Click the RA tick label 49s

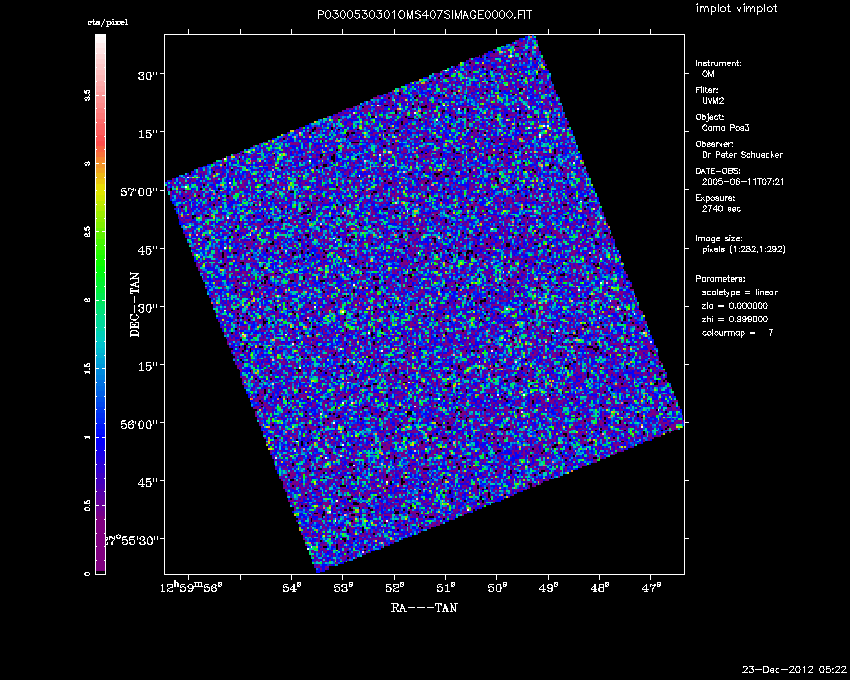tap(548, 587)
